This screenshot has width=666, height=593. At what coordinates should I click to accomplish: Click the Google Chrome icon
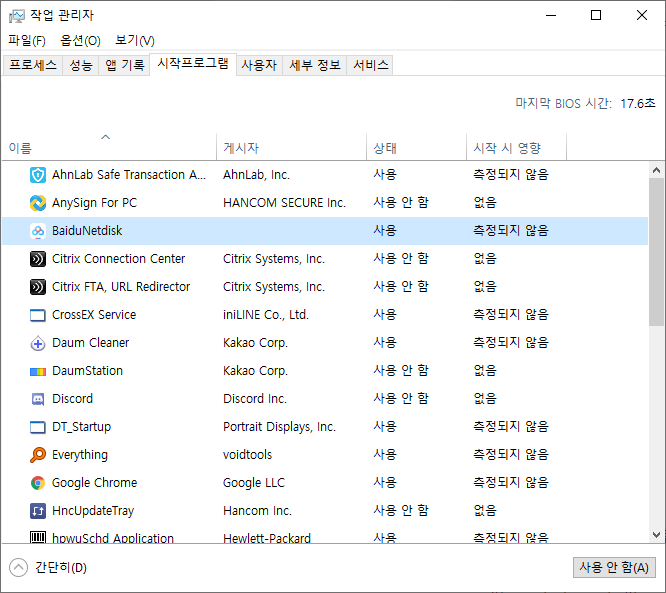(38, 483)
